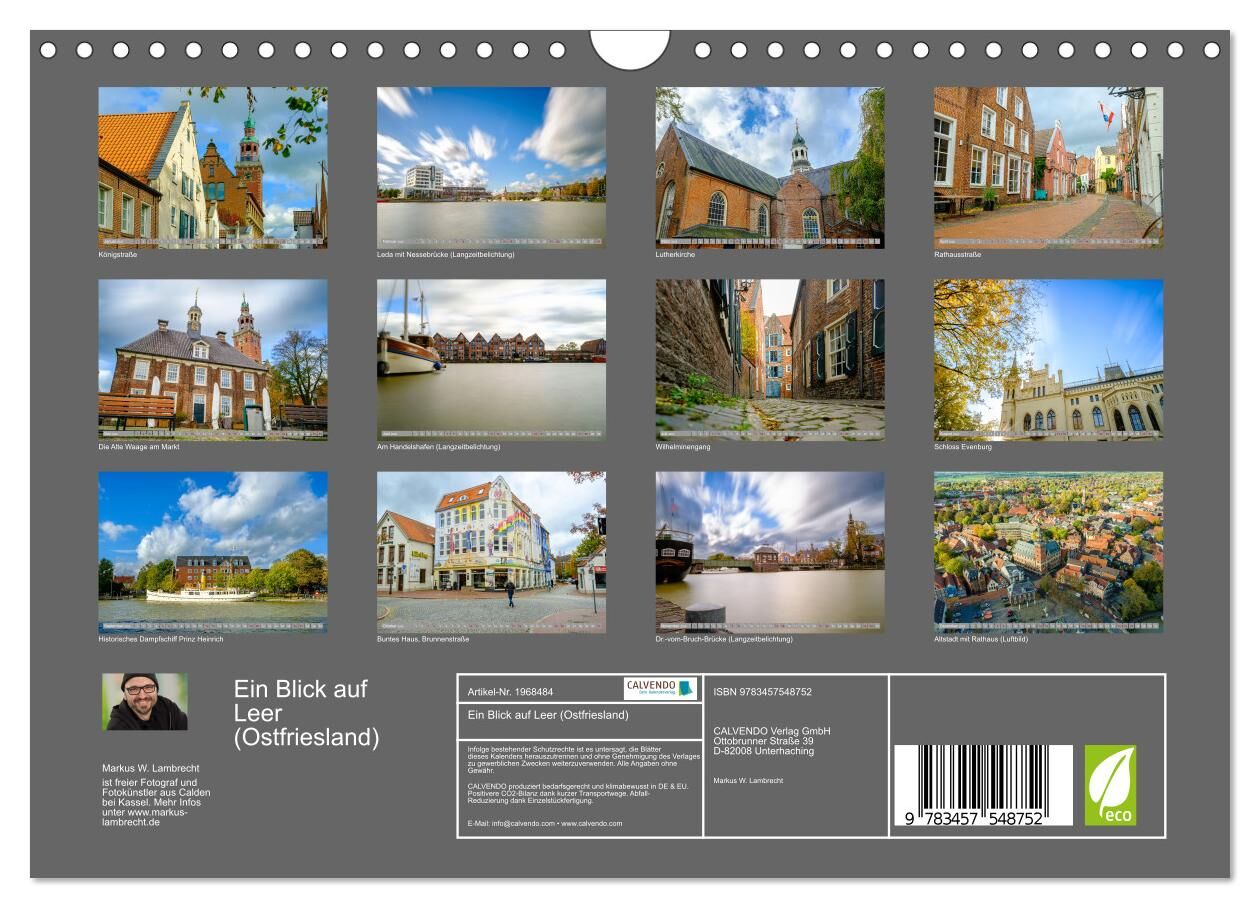Open the Königstraße photo
Viewport: 1260px width, 908px height.
click(x=213, y=167)
